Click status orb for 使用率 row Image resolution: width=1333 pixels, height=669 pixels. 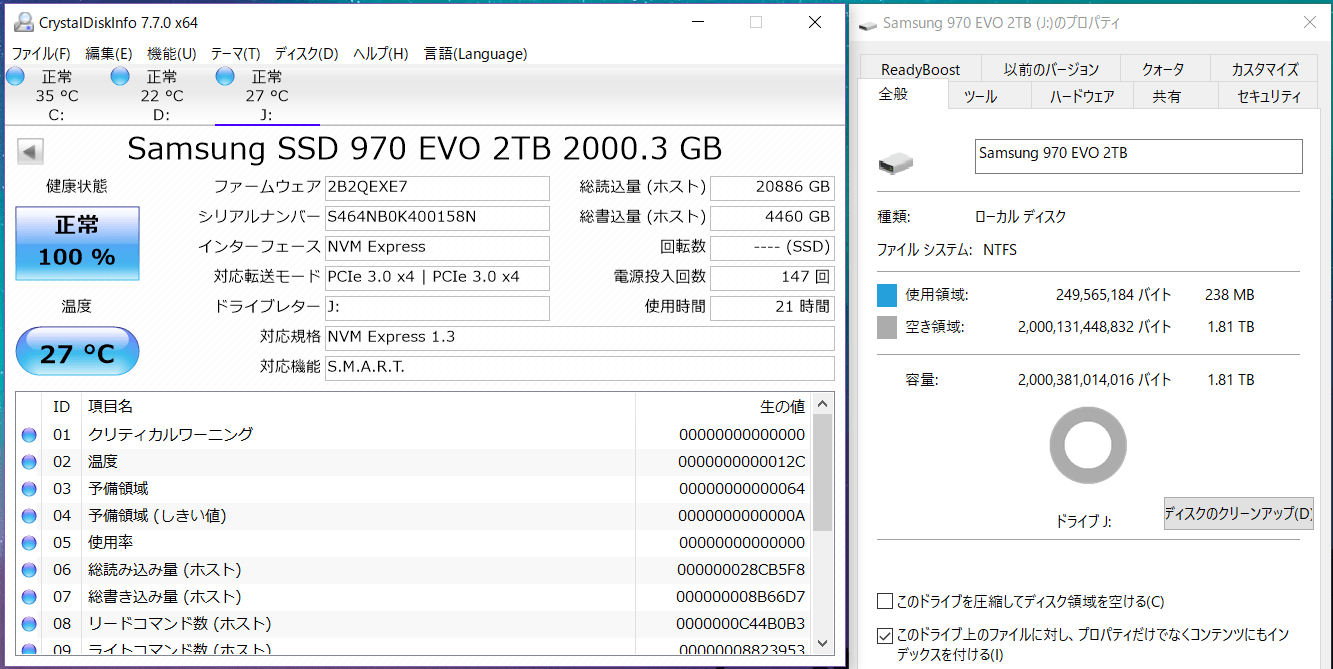coord(29,542)
